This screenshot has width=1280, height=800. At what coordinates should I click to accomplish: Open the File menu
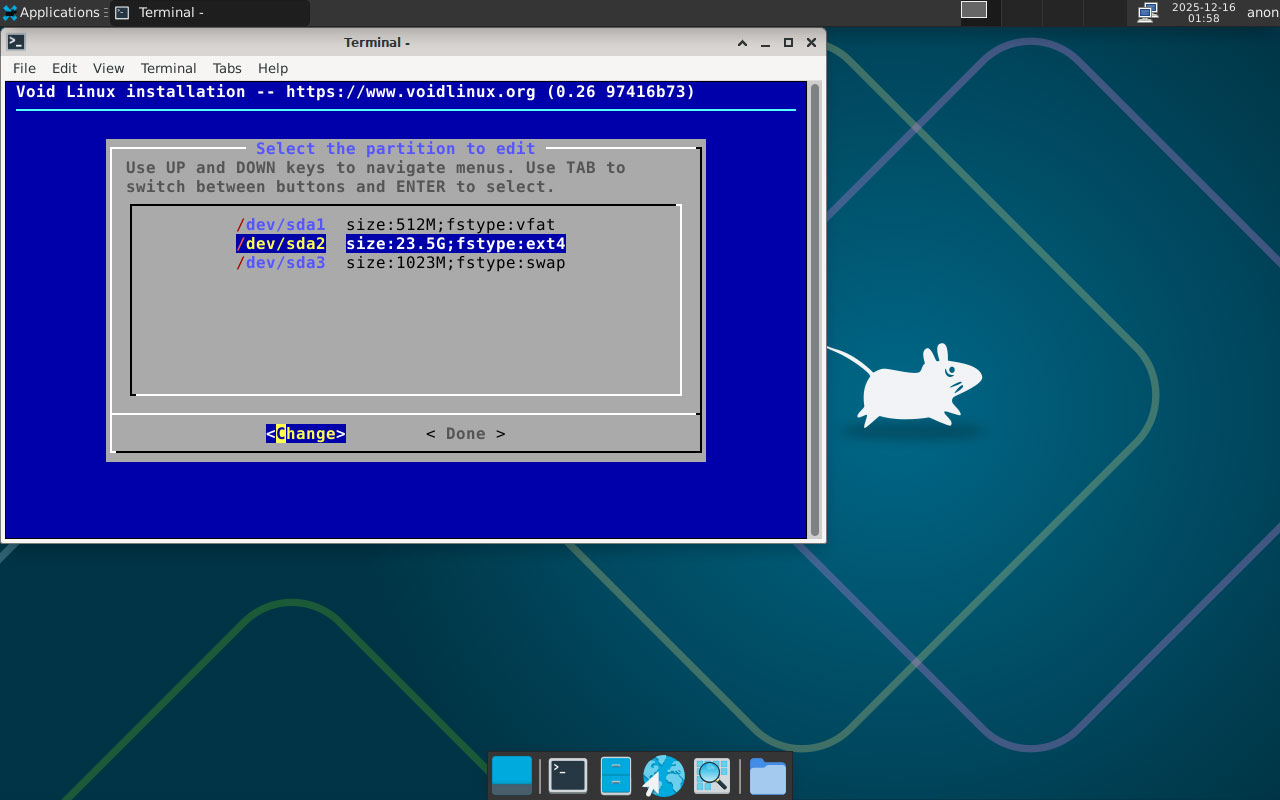tap(24, 68)
